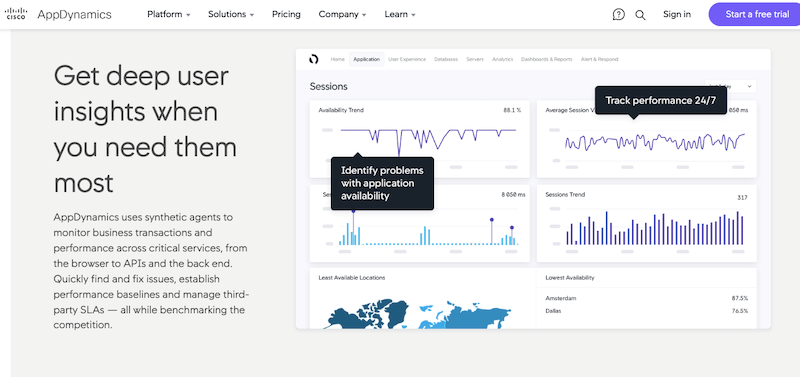Select the Application tab in dashboard
Image resolution: width=800 pixels, height=377 pixels.
pos(366,59)
